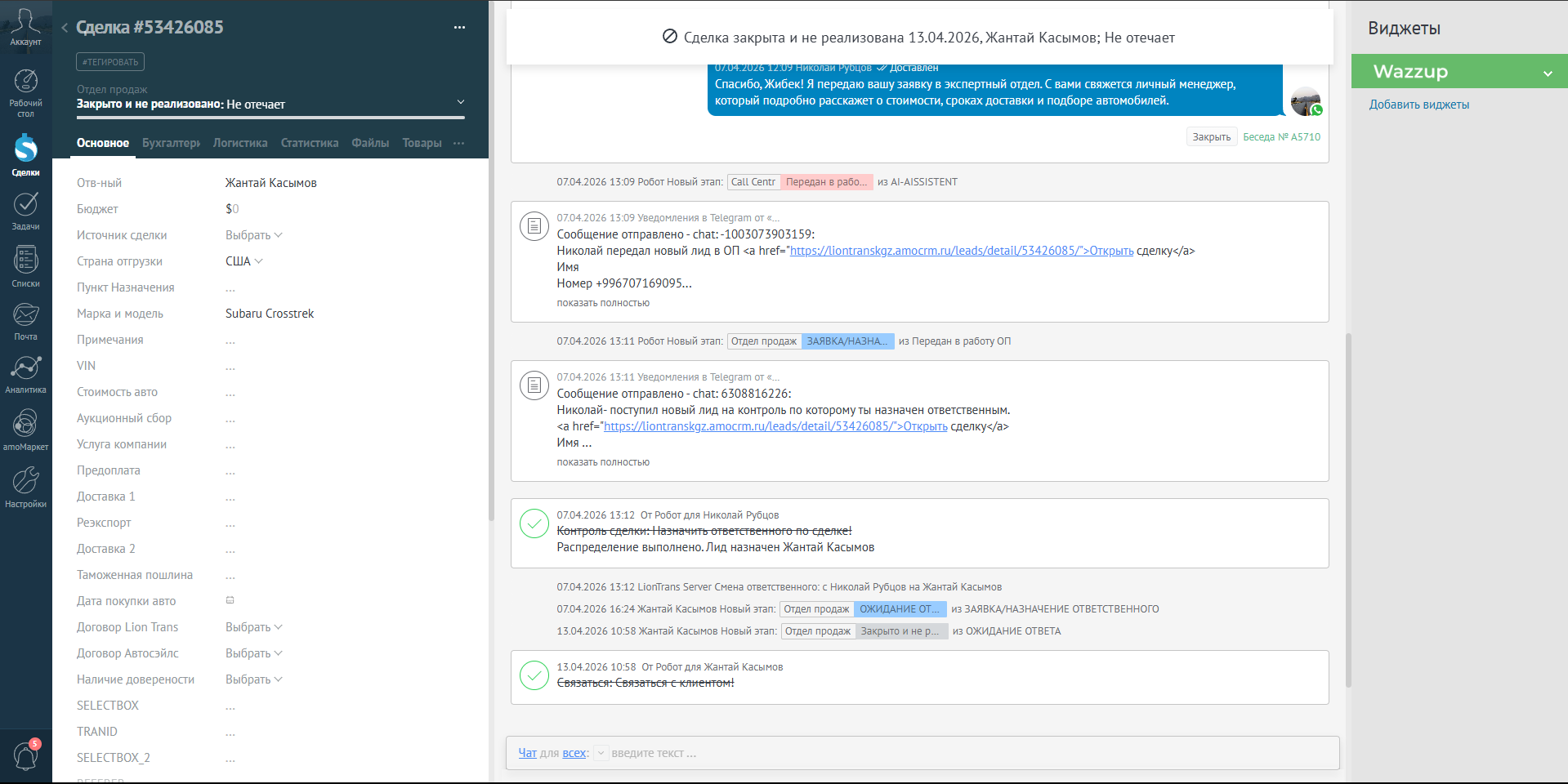Expand 13:11 message via показать полностью
Screen dimensions: 1568x784
603,462
